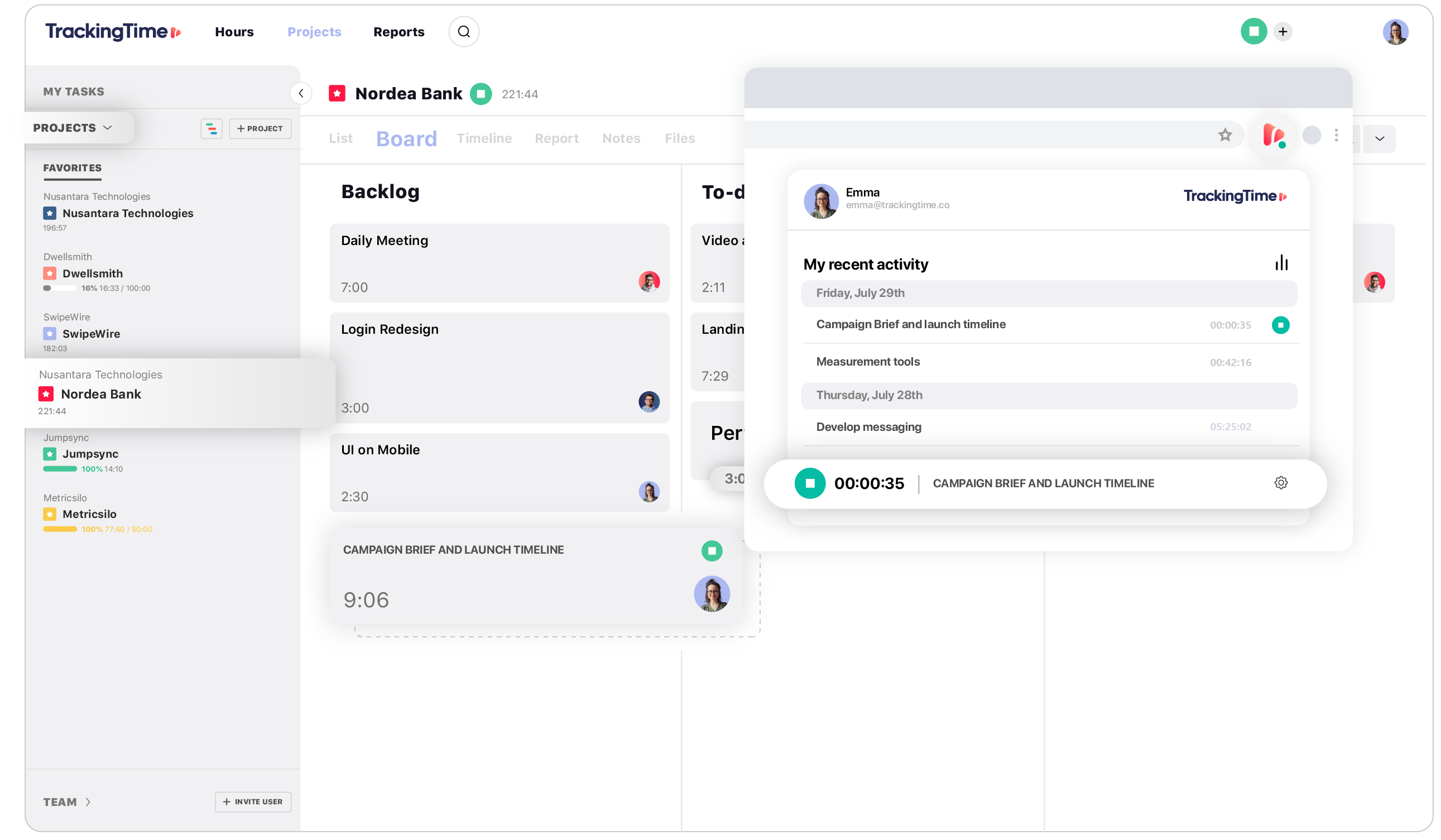The width and height of the screenshot is (1441, 840).
Task: Click the settings gear icon on timer bar
Action: tap(1281, 483)
